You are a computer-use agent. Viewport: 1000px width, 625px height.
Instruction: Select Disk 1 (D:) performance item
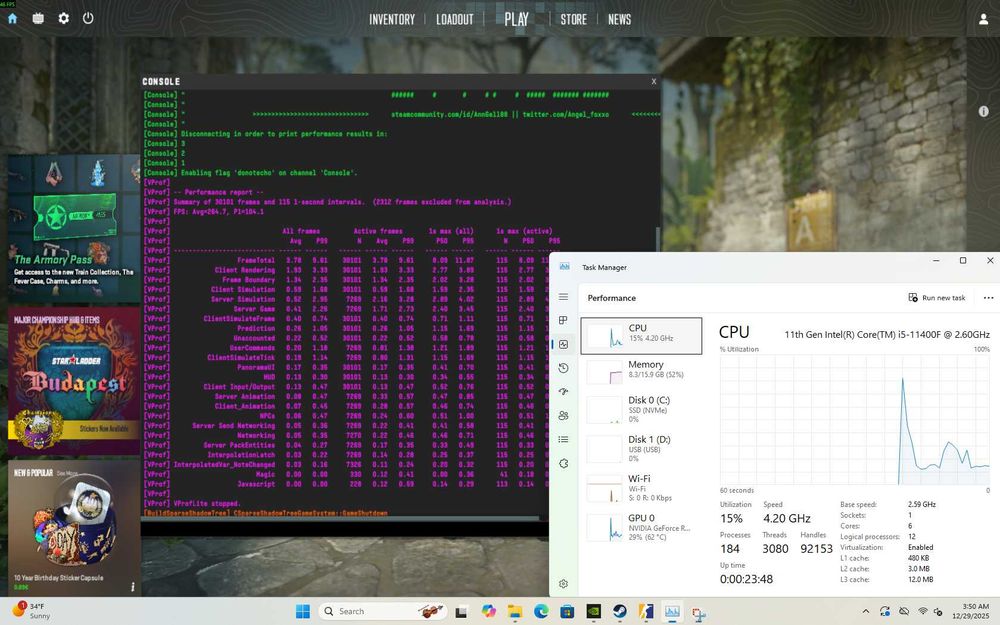coord(641,448)
